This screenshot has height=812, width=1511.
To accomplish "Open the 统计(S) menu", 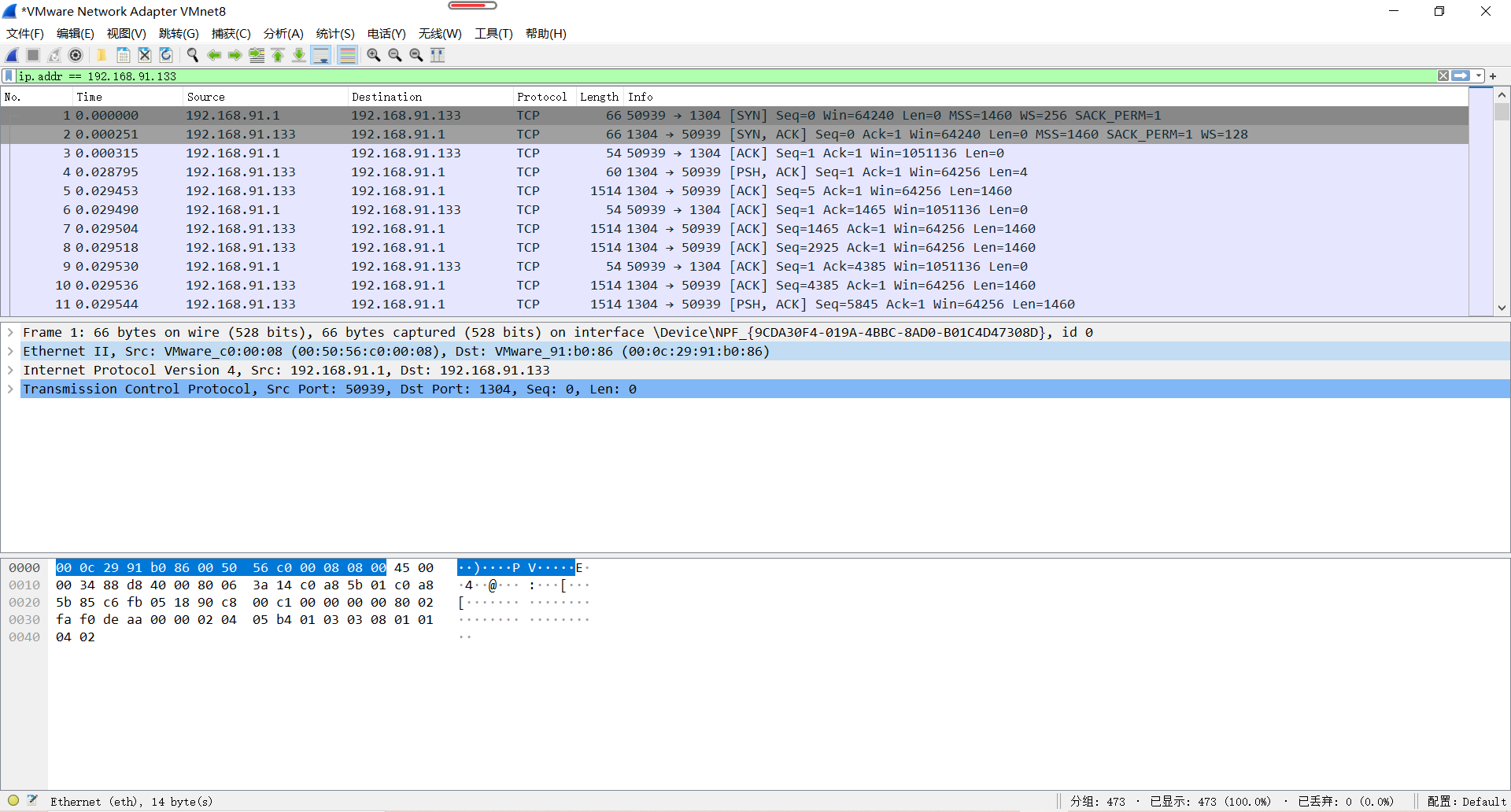I will click(x=335, y=34).
